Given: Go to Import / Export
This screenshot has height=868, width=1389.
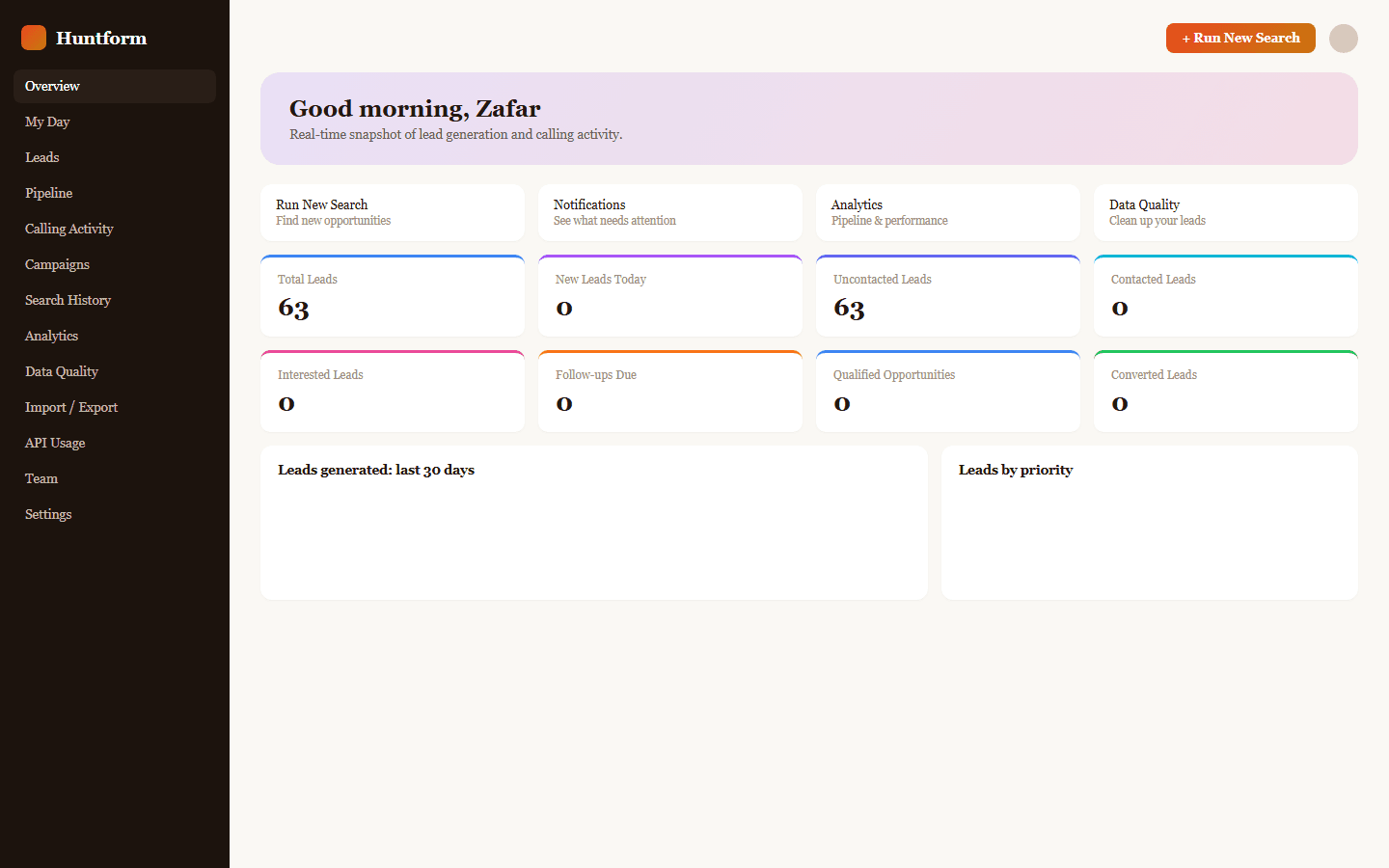Looking at the screenshot, I should [x=115, y=407].
